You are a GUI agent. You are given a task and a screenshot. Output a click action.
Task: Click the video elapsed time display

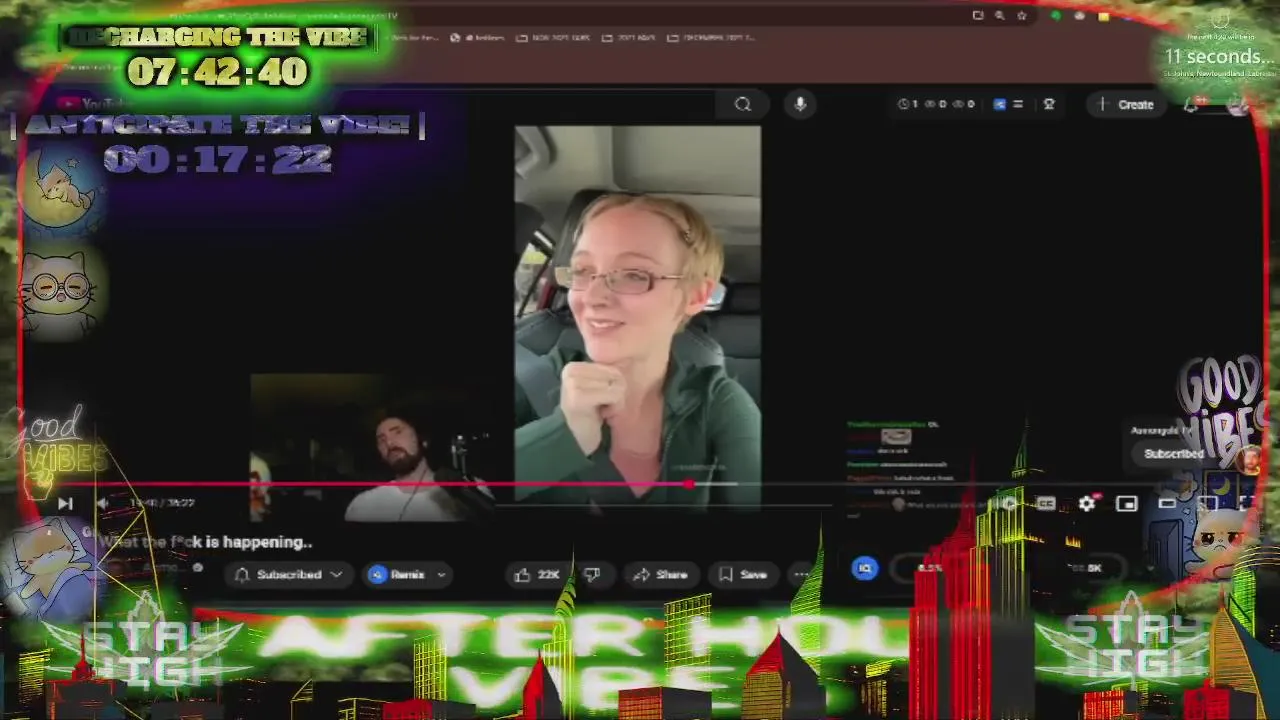(162, 503)
